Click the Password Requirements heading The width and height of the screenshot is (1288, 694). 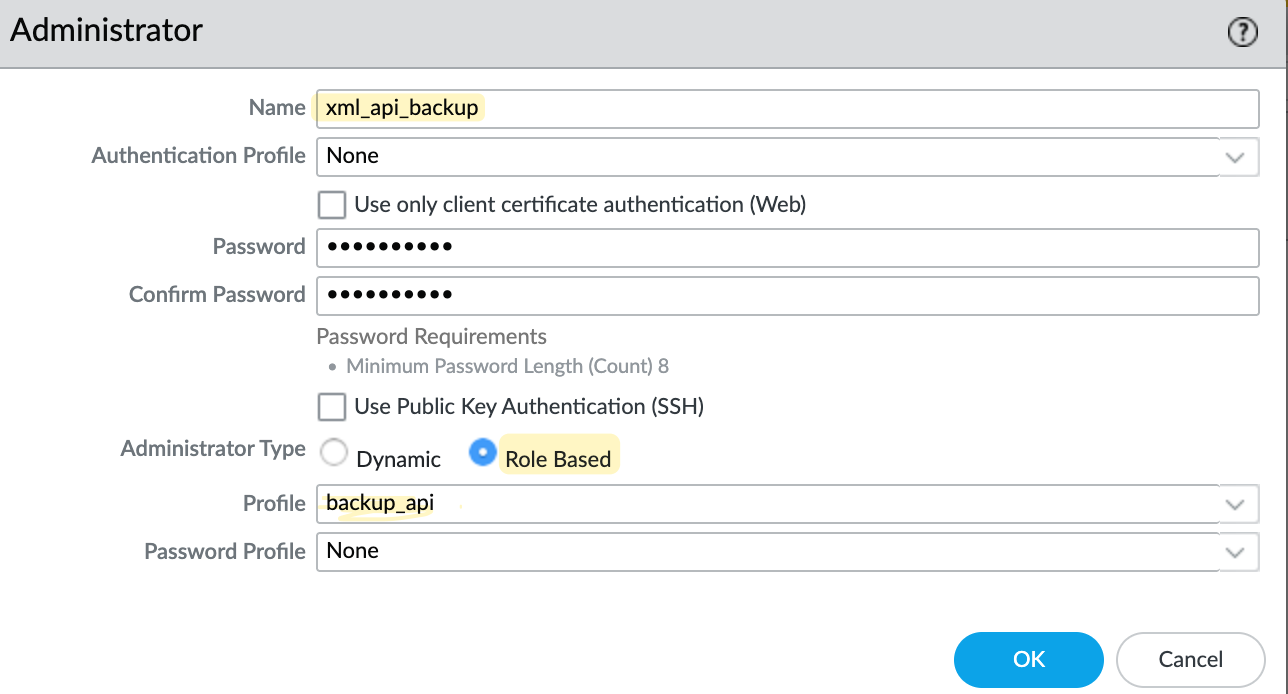click(x=431, y=336)
